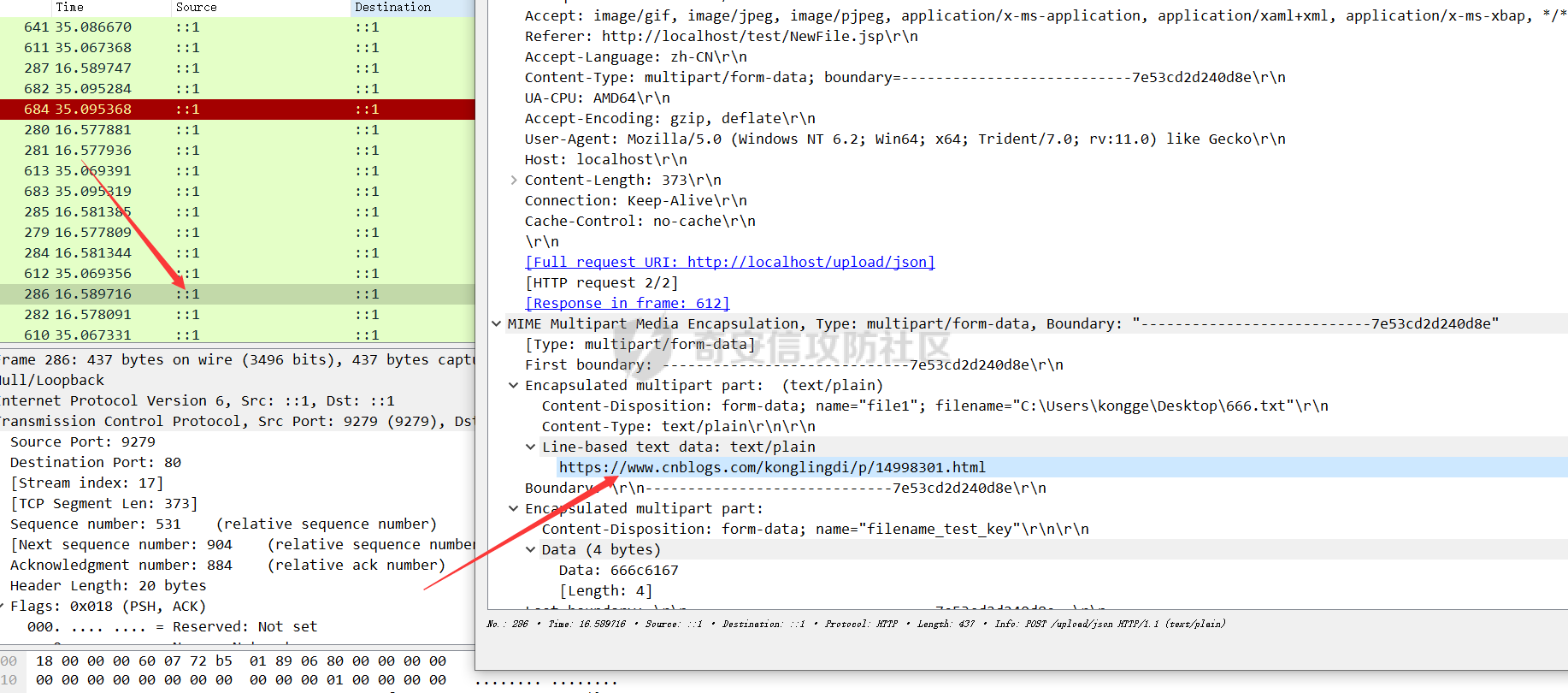This screenshot has width=1568, height=693.
Task: Collapse the text/plain Encapsulated multipart part
Action: click(513, 385)
